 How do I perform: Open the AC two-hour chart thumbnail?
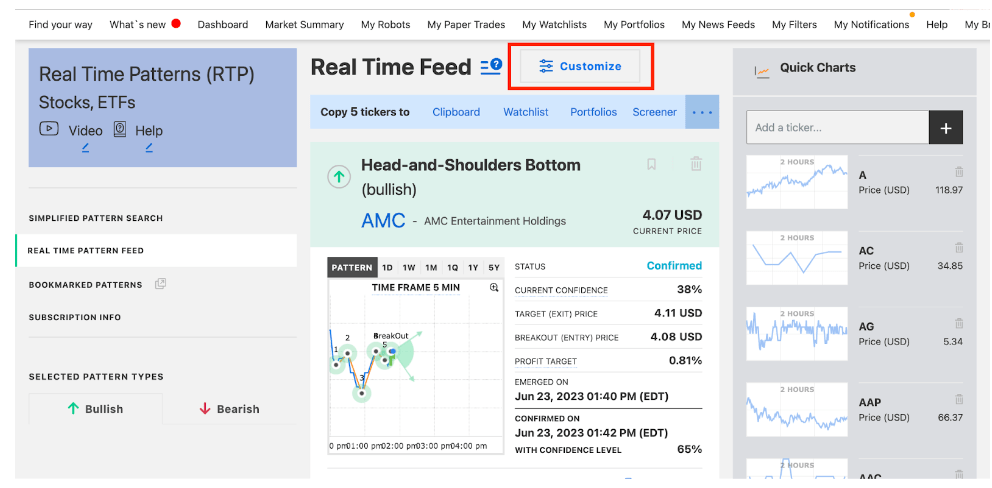point(797,258)
